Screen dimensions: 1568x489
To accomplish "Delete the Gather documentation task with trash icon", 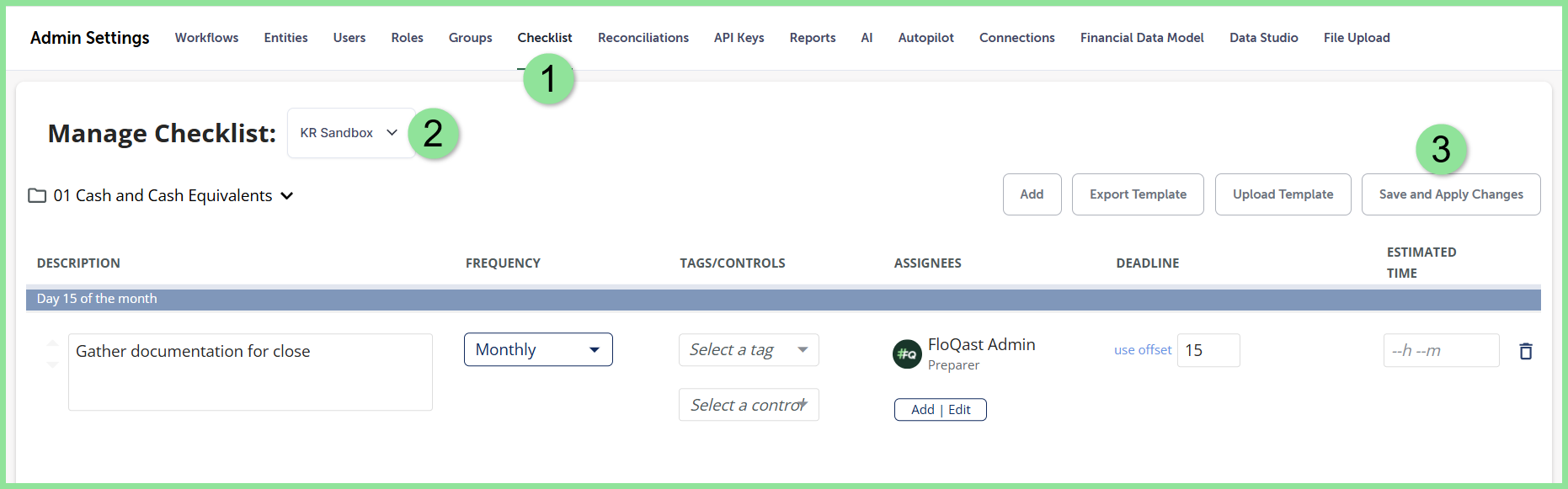I will (1525, 351).
